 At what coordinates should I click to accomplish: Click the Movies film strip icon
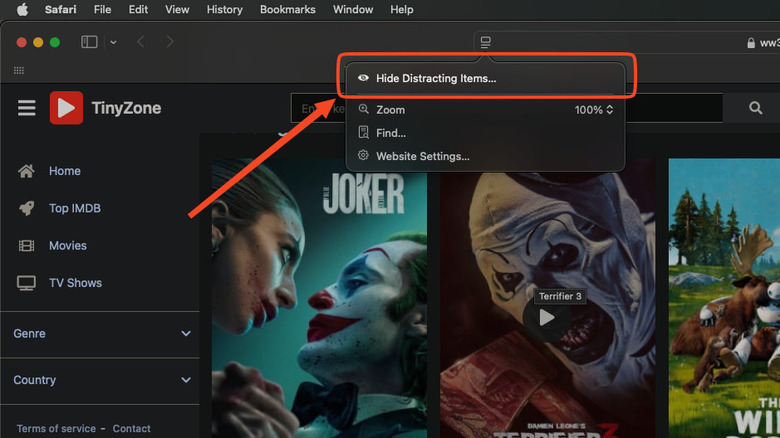click(26, 245)
